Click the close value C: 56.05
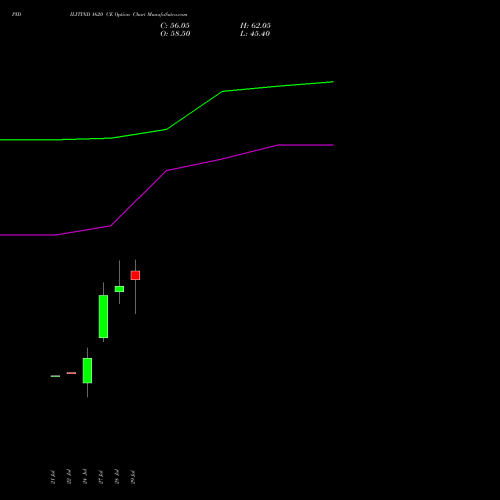This screenshot has width=500, height=500. [175, 26]
